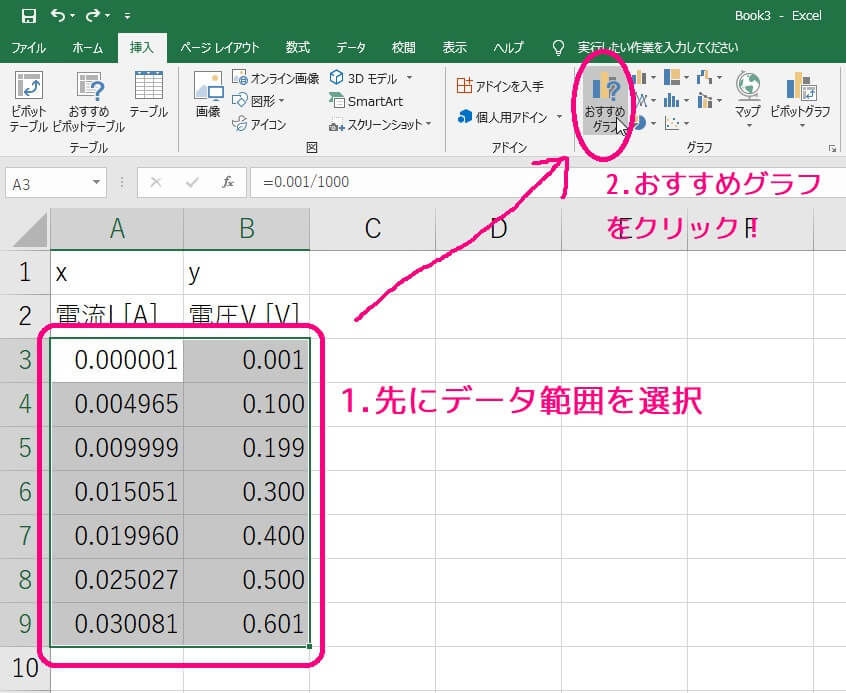Image resolution: width=846 pixels, height=693 pixels.
Task: Click the PivotChart (ピボットグラフ) icon
Action: tap(800, 86)
